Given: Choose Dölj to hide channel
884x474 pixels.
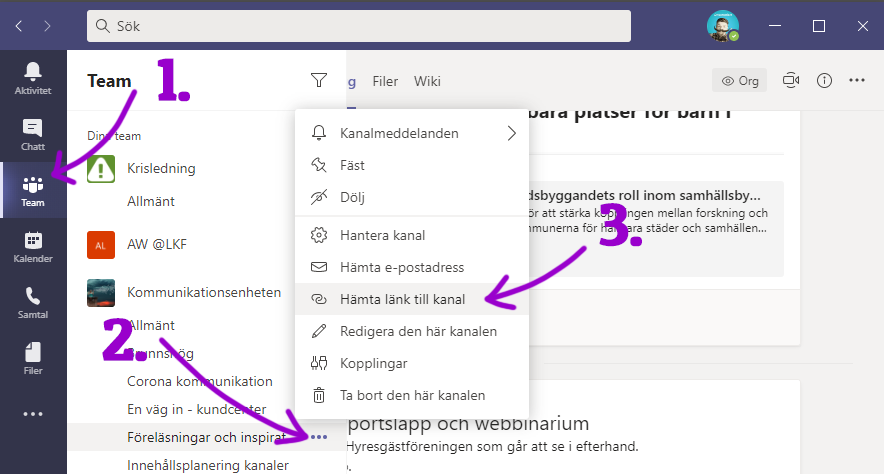Looking at the screenshot, I should click(x=412, y=197).
